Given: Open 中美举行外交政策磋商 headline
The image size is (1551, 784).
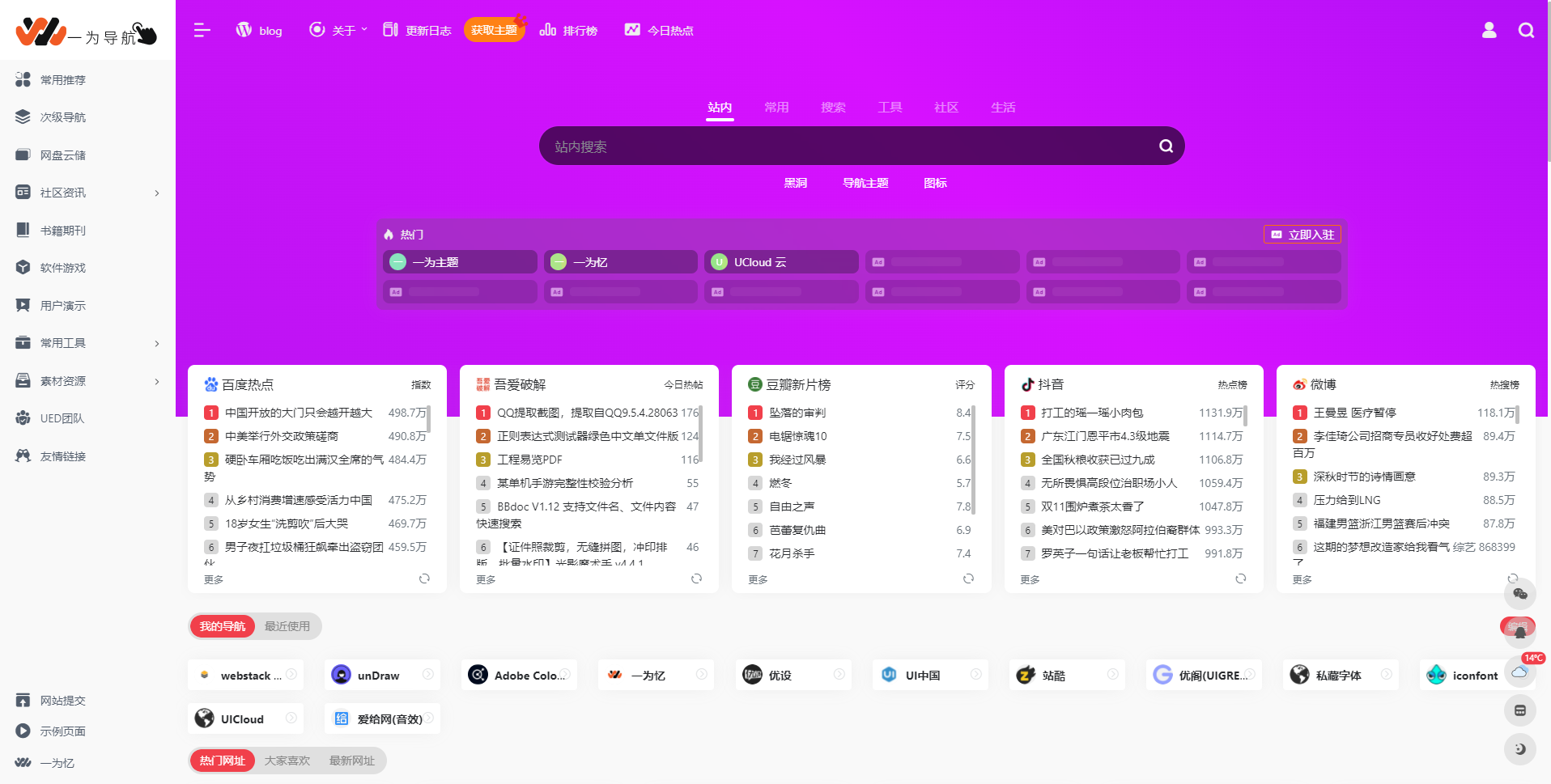Looking at the screenshot, I should [282, 436].
